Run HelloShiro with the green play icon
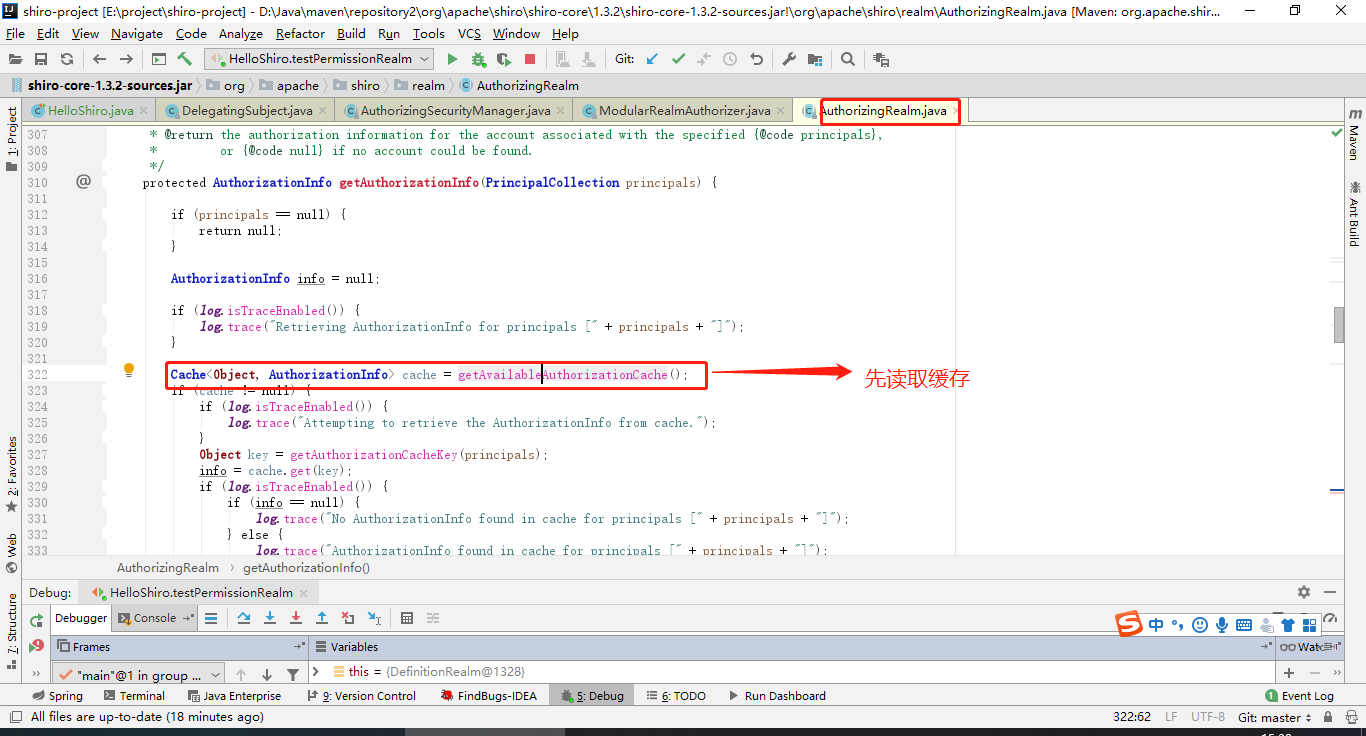The height and width of the screenshot is (736, 1366). point(452,59)
